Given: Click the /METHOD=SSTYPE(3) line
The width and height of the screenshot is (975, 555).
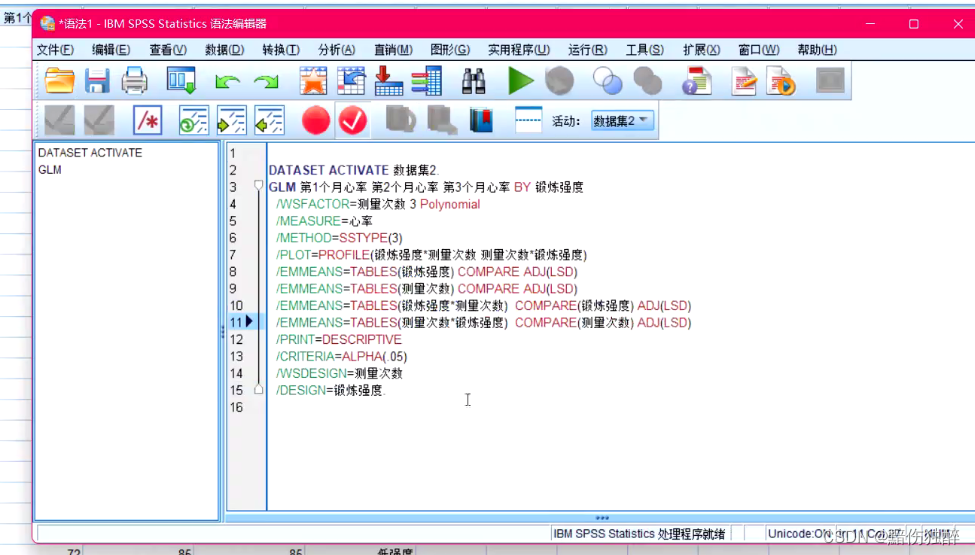Looking at the screenshot, I should click(x=339, y=237).
